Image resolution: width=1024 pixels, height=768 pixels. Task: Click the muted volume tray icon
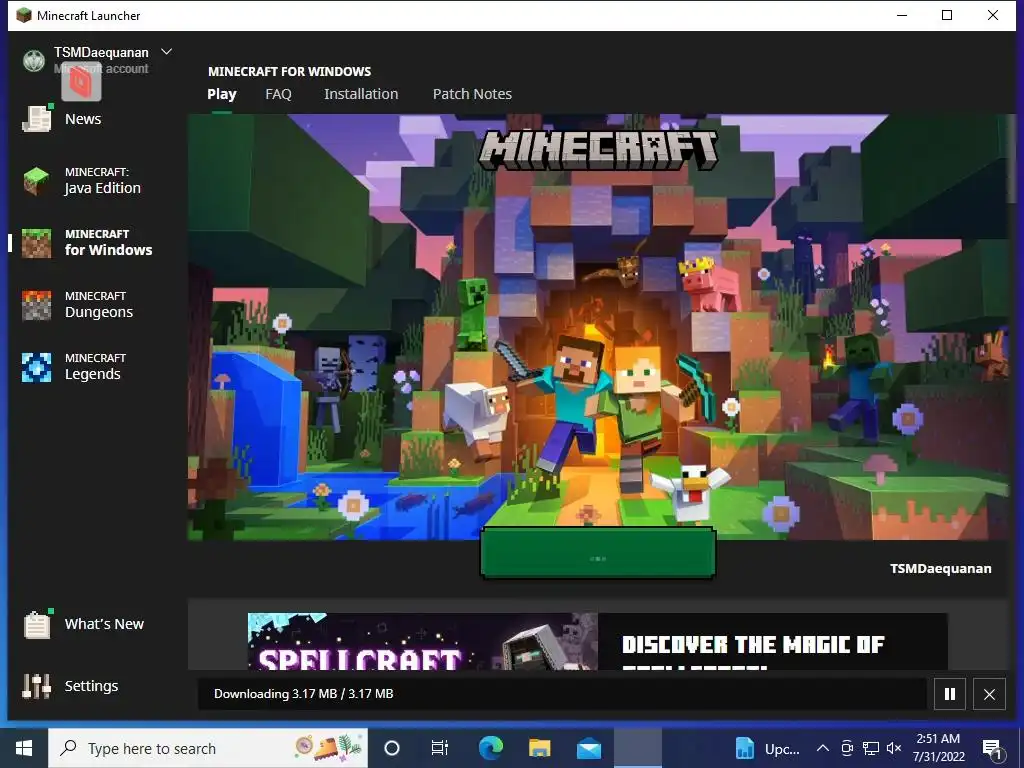(894, 748)
